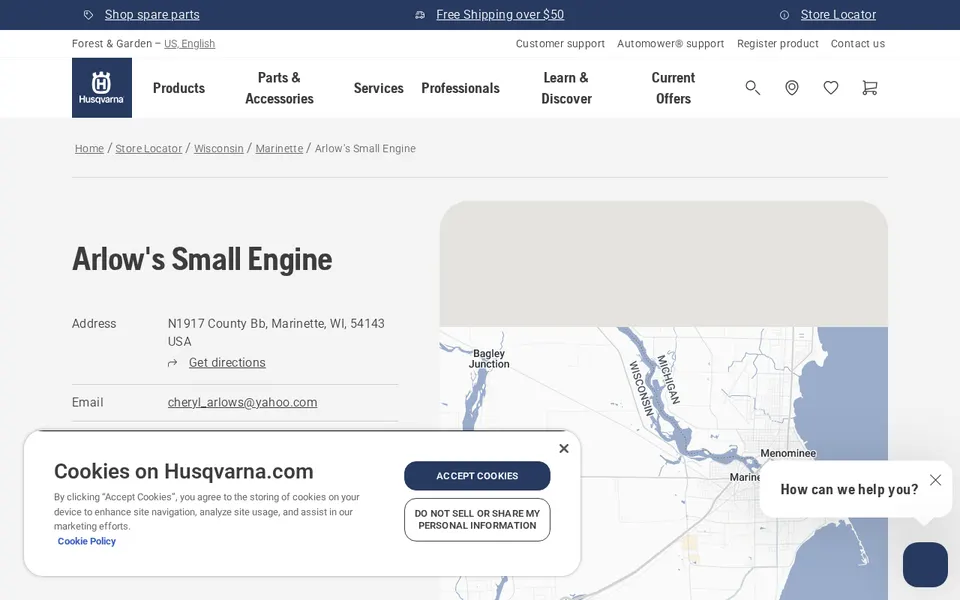Click the Menominee label on the map
Image resolution: width=960 pixels, height=600 pixels.
click(788, 454)
